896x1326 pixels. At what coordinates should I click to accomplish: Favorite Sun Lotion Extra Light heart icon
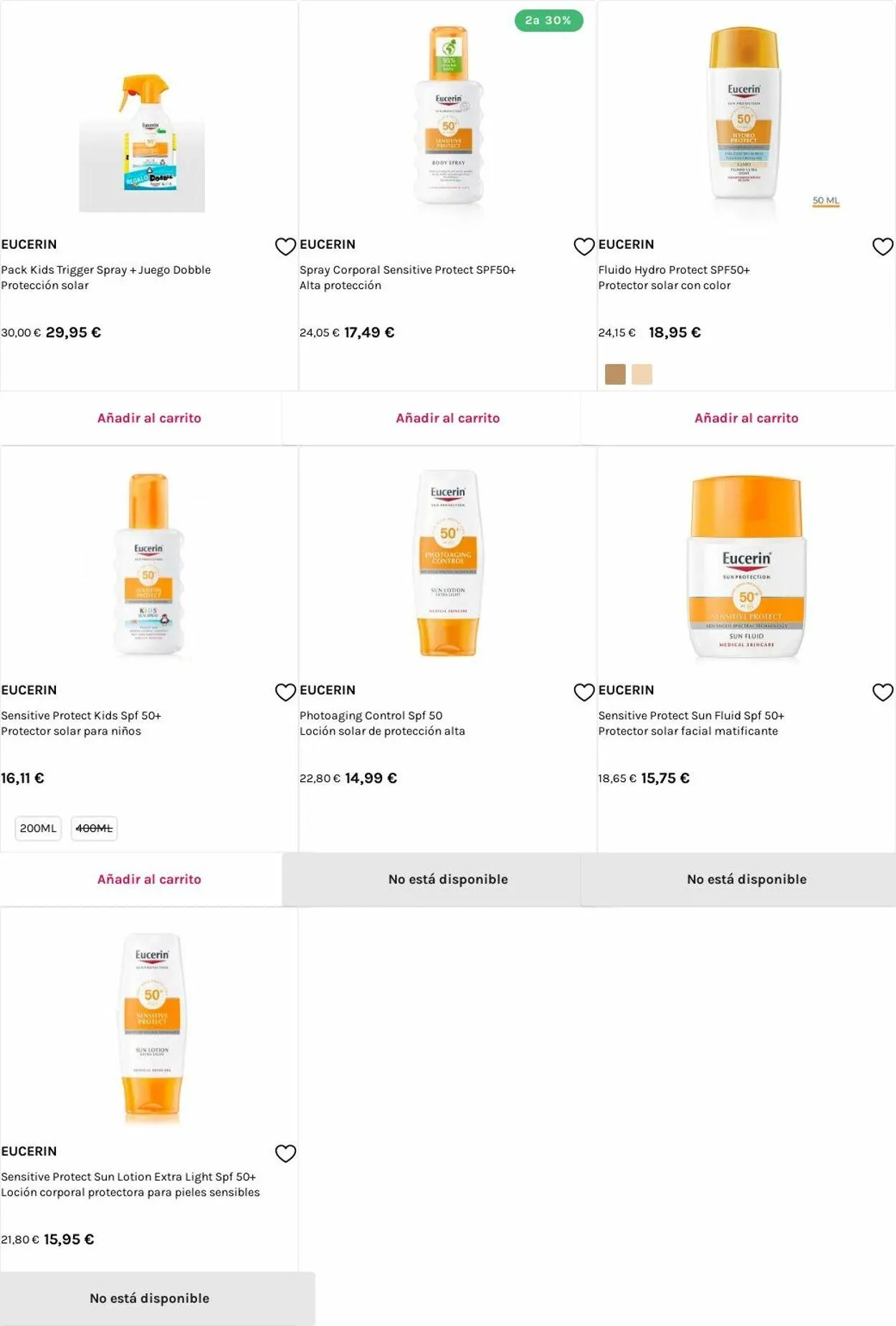click(x=285, y=1153)
